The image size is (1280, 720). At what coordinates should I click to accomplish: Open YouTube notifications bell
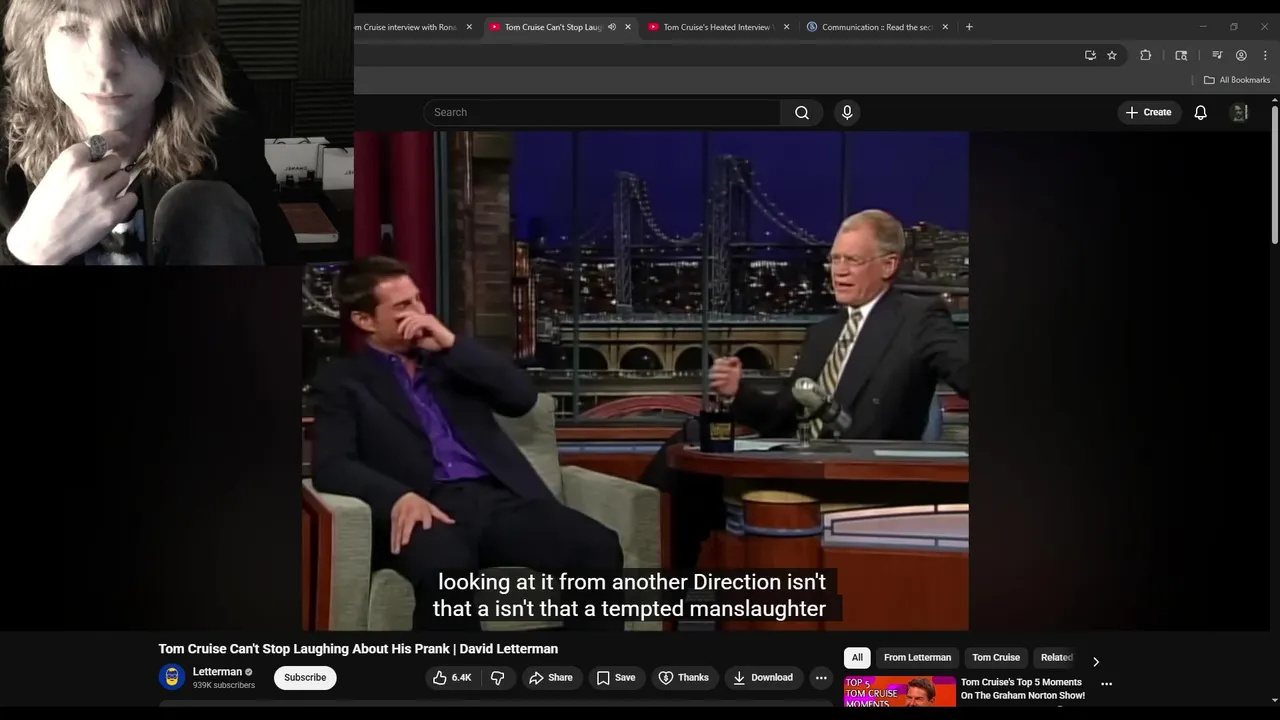[x=1200, y=112]
